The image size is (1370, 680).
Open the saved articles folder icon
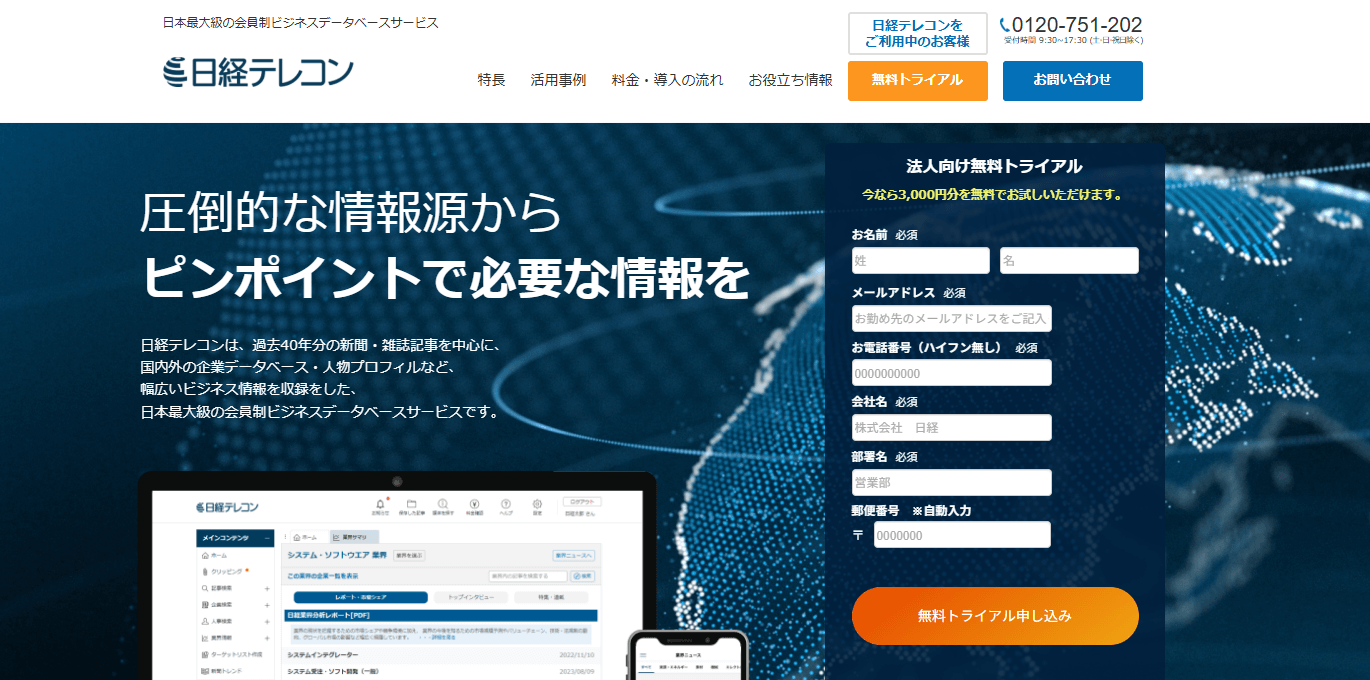411,504
